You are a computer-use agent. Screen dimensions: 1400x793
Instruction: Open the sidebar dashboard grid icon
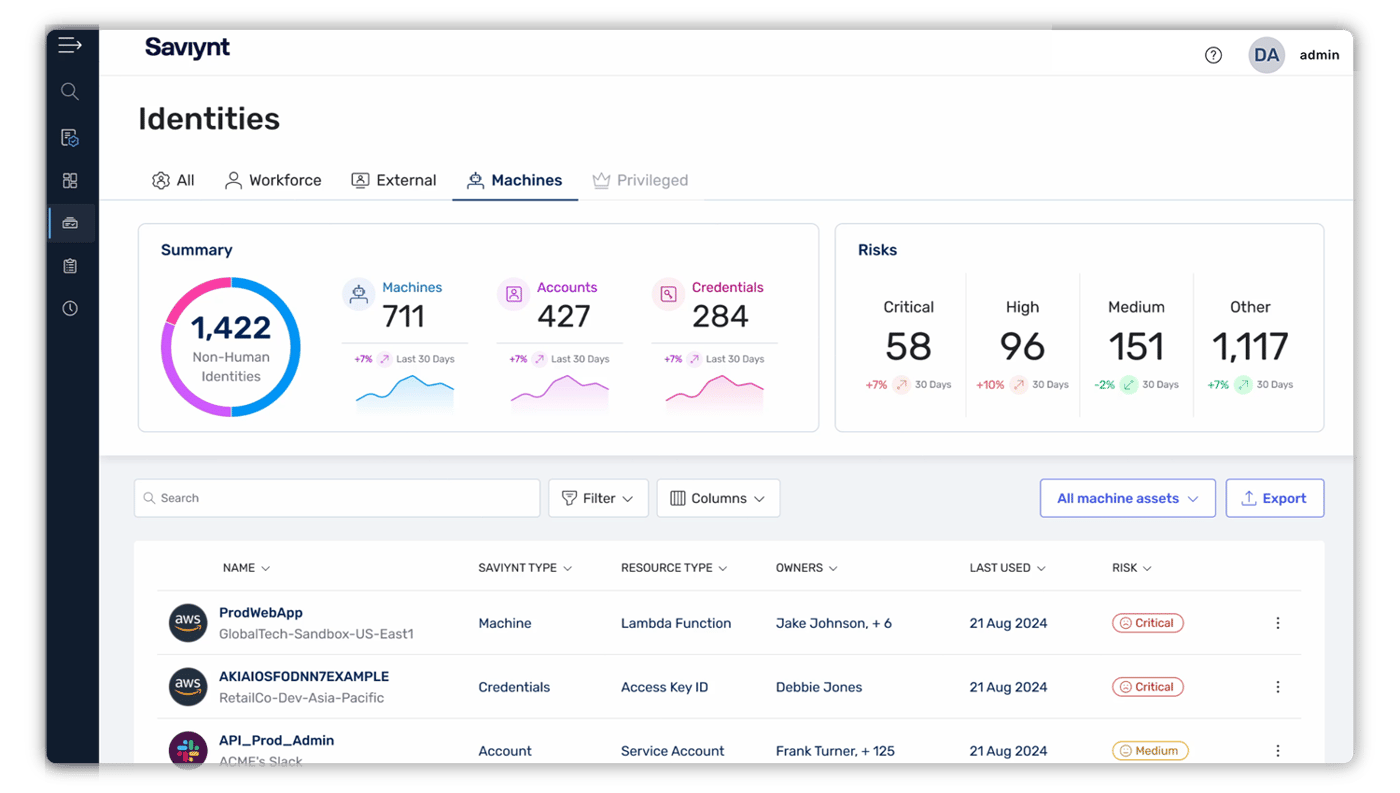(70, 181)
